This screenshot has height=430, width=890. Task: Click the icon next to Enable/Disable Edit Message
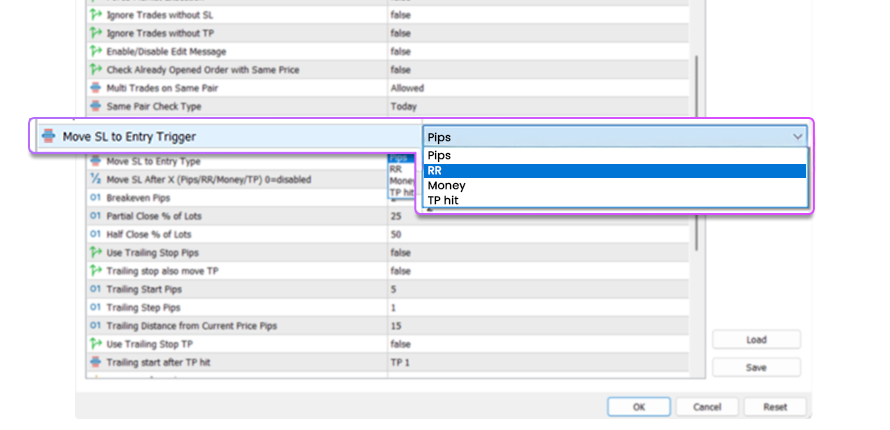point(96,52)
